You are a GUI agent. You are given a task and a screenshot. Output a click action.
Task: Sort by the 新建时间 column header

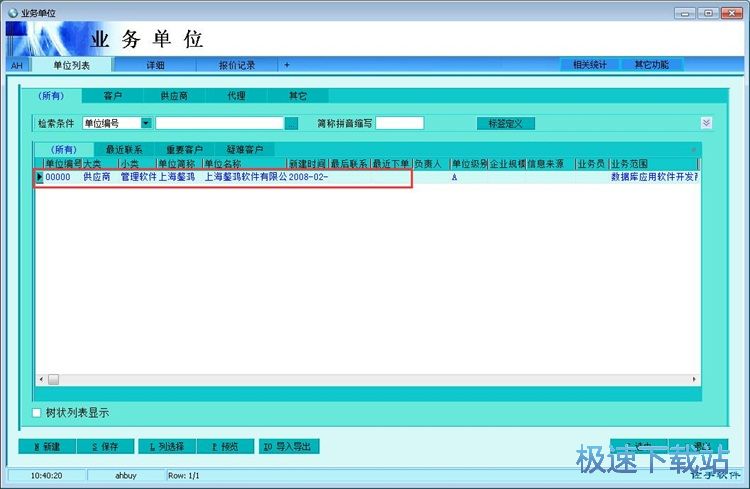(308, 164)
